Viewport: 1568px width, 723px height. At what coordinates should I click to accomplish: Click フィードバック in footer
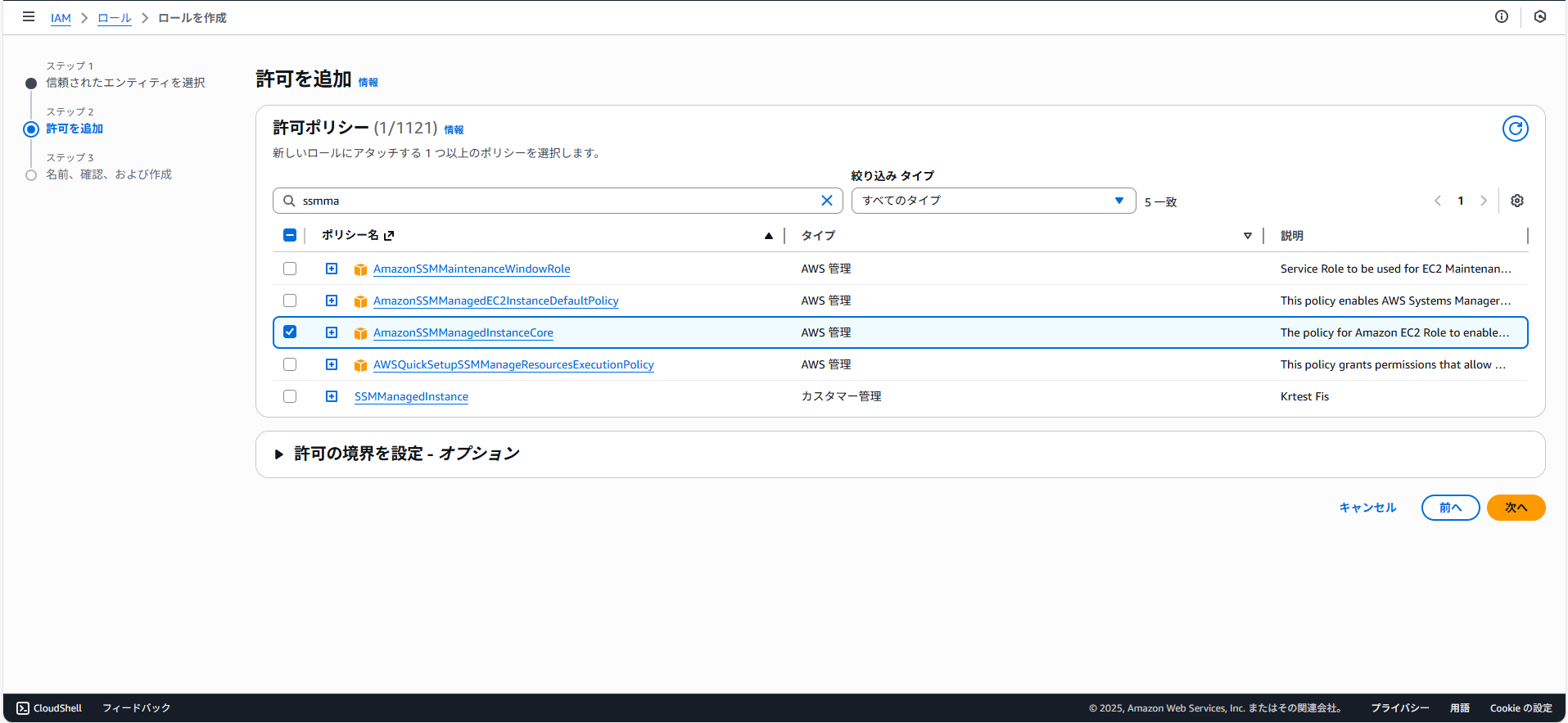[x=136, y=708]
